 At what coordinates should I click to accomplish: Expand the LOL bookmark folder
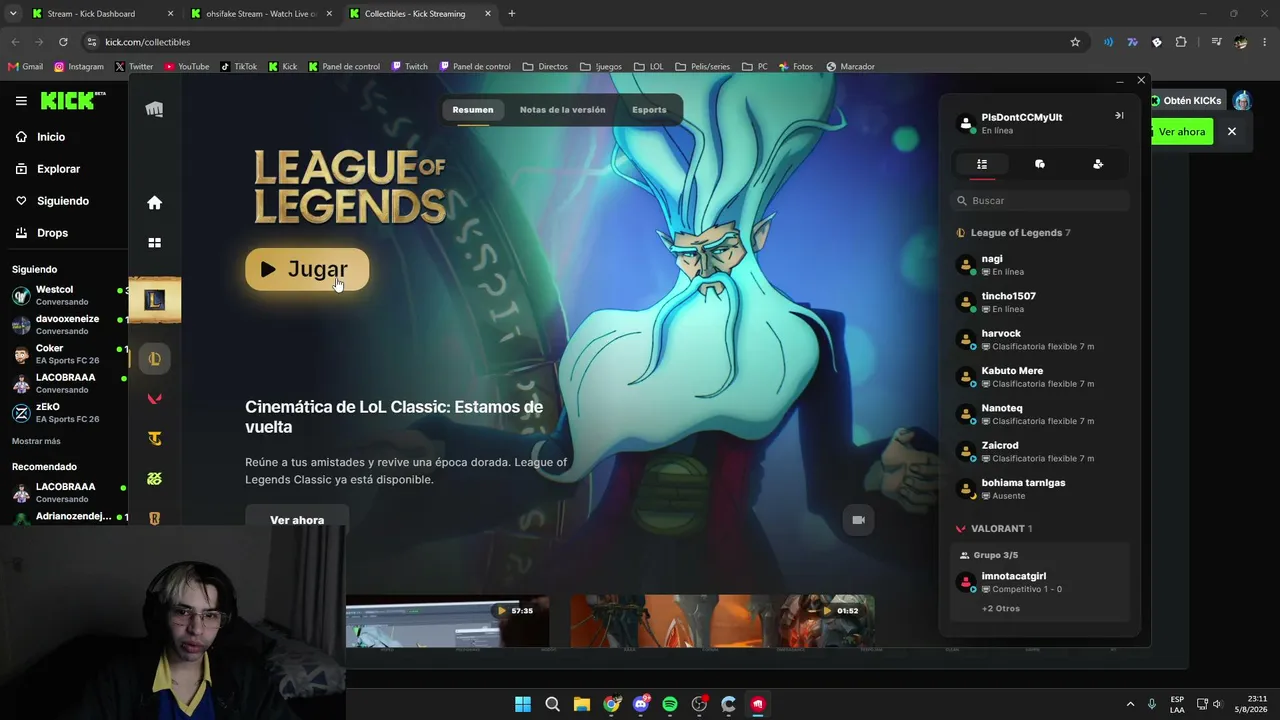648,67
